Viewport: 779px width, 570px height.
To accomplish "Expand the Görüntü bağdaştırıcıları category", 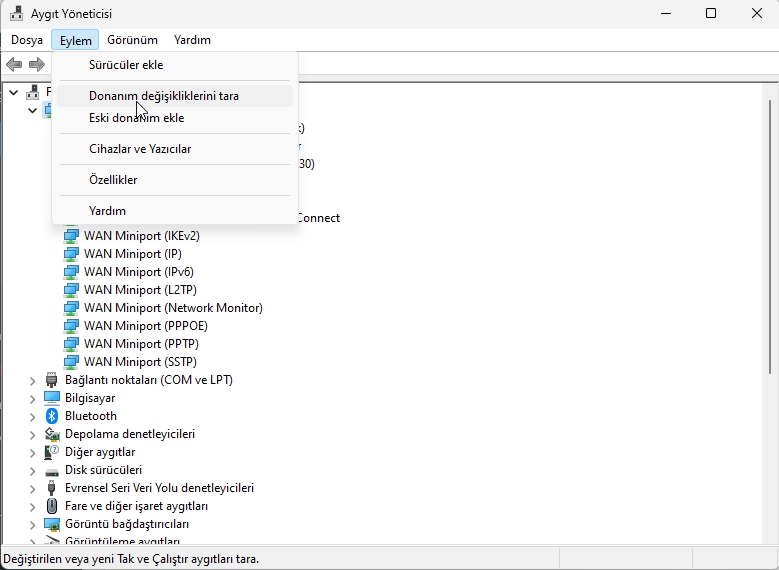I will click(32, 525).
